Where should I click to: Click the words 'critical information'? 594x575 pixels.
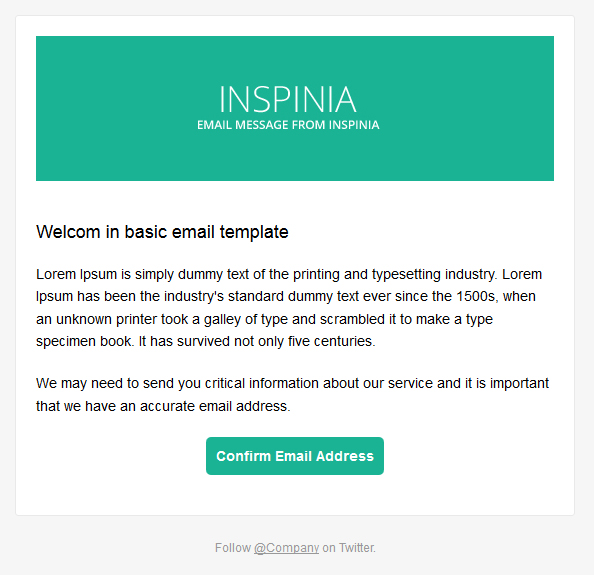pos(262,383)
